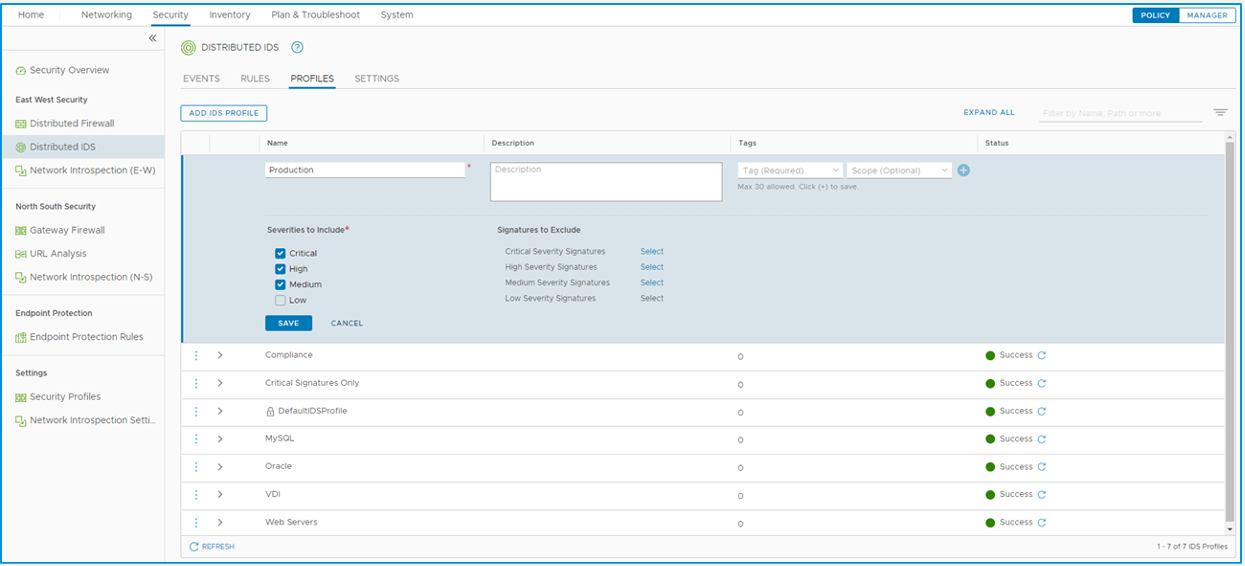The height and width of the screenshot is (566, 1245).
Task: Collapse the left sidebar with double-chevron icon
Action: pos(152,38)
